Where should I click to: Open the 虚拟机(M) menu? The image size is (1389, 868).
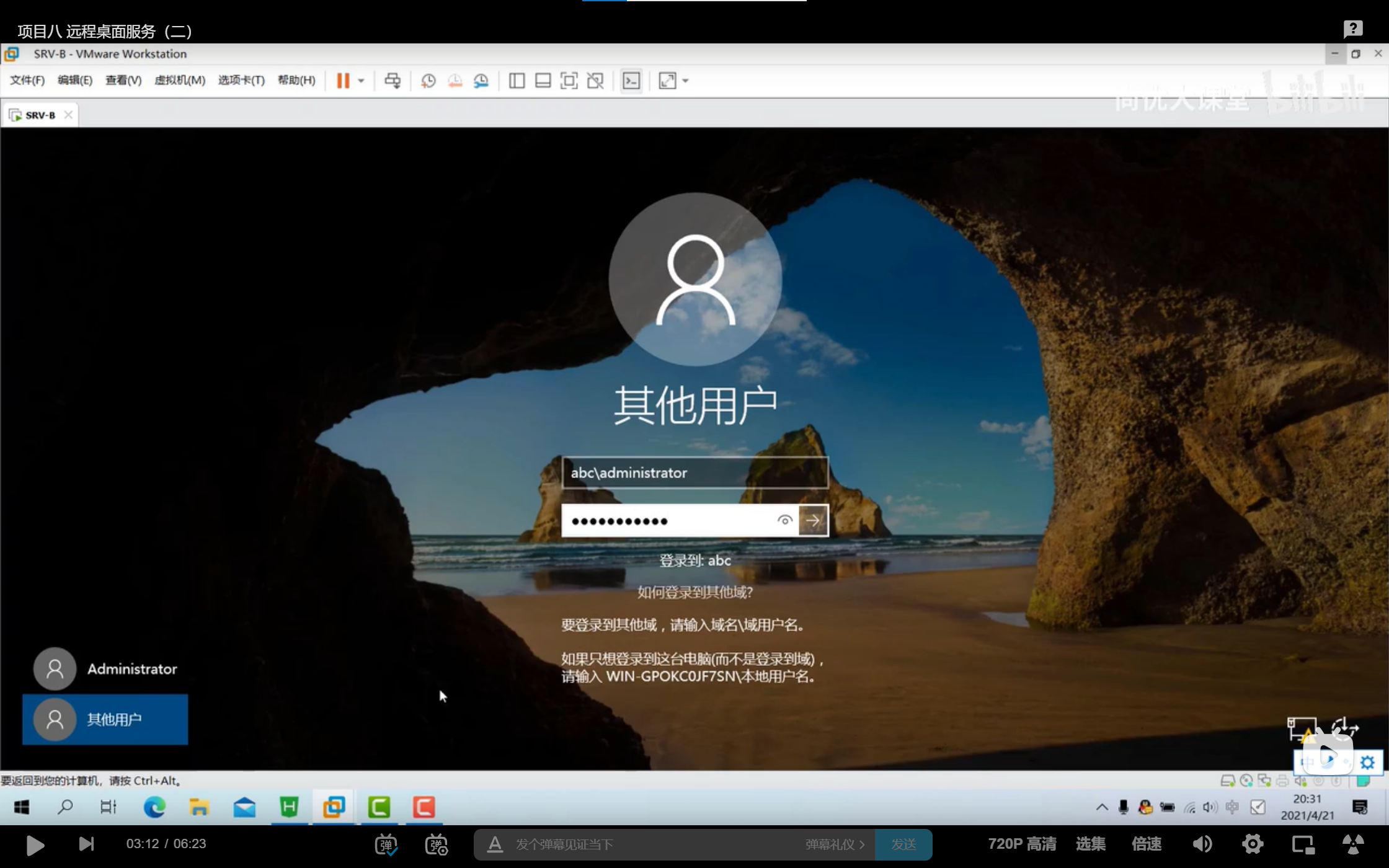pyautogui.click(x=180, y=81)
